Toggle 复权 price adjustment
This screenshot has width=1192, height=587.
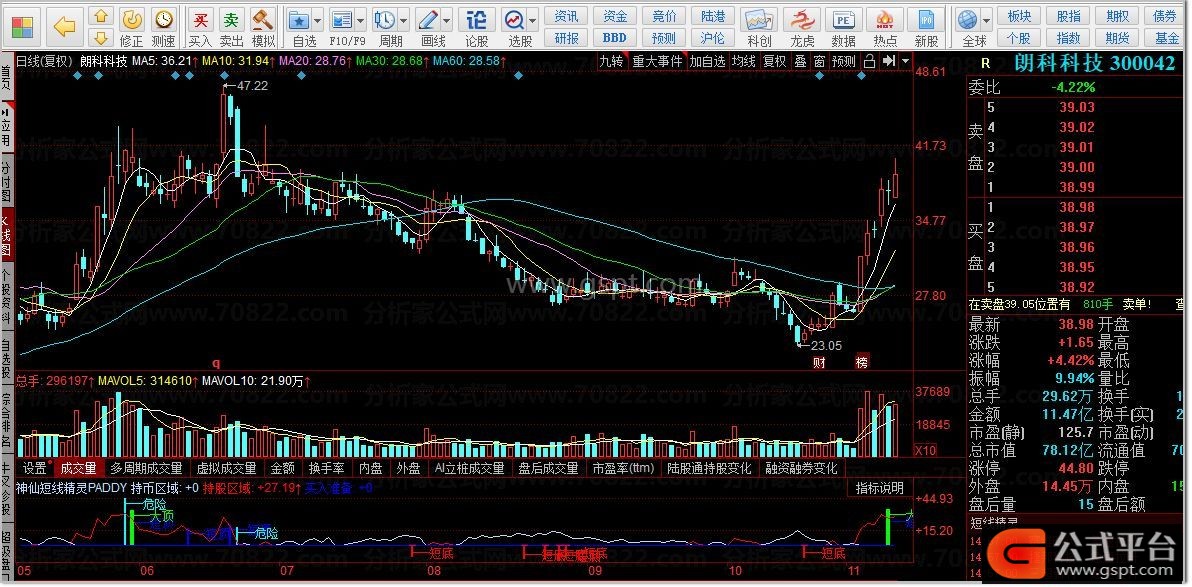tap(775, 62)
